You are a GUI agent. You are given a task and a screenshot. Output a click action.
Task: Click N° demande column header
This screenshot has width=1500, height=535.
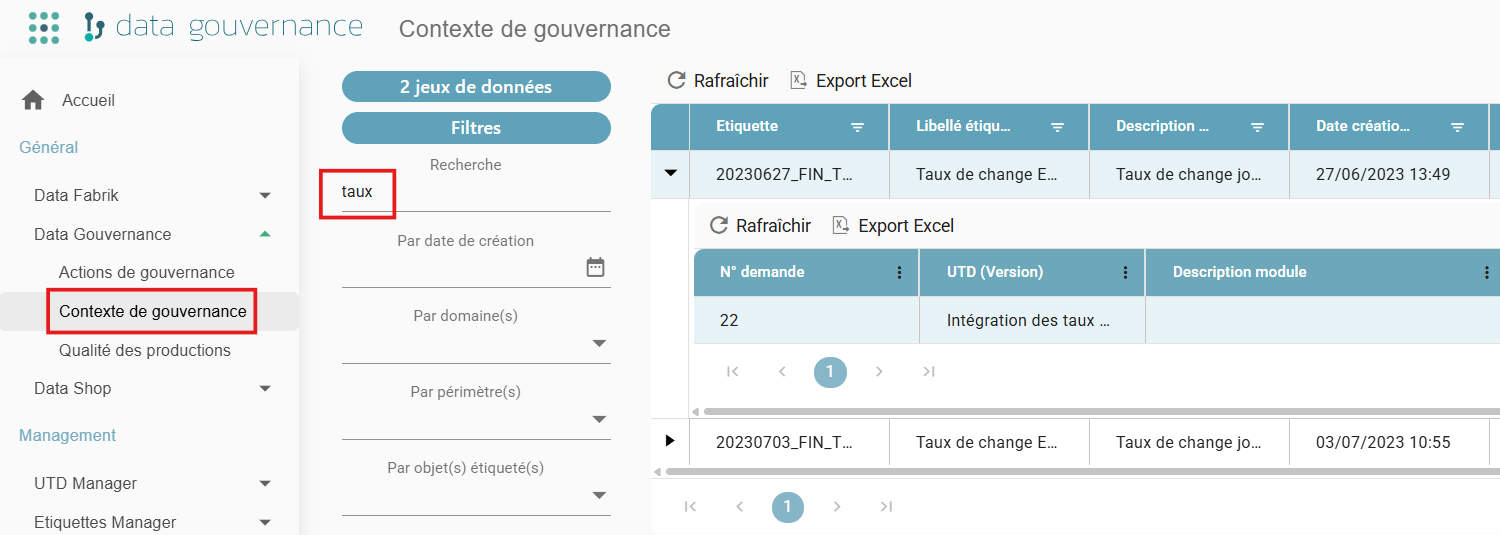click(x=762, y=272)
